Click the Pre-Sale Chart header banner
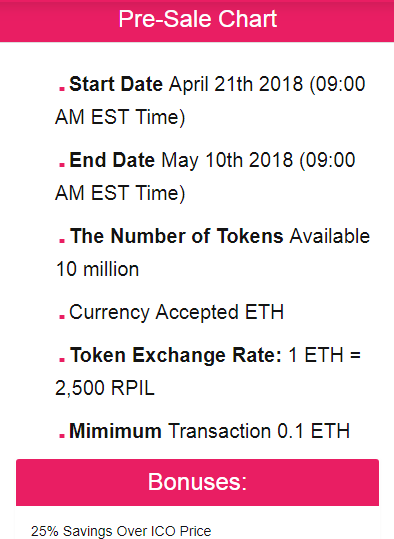394x539 pixels. coord(197,21)
